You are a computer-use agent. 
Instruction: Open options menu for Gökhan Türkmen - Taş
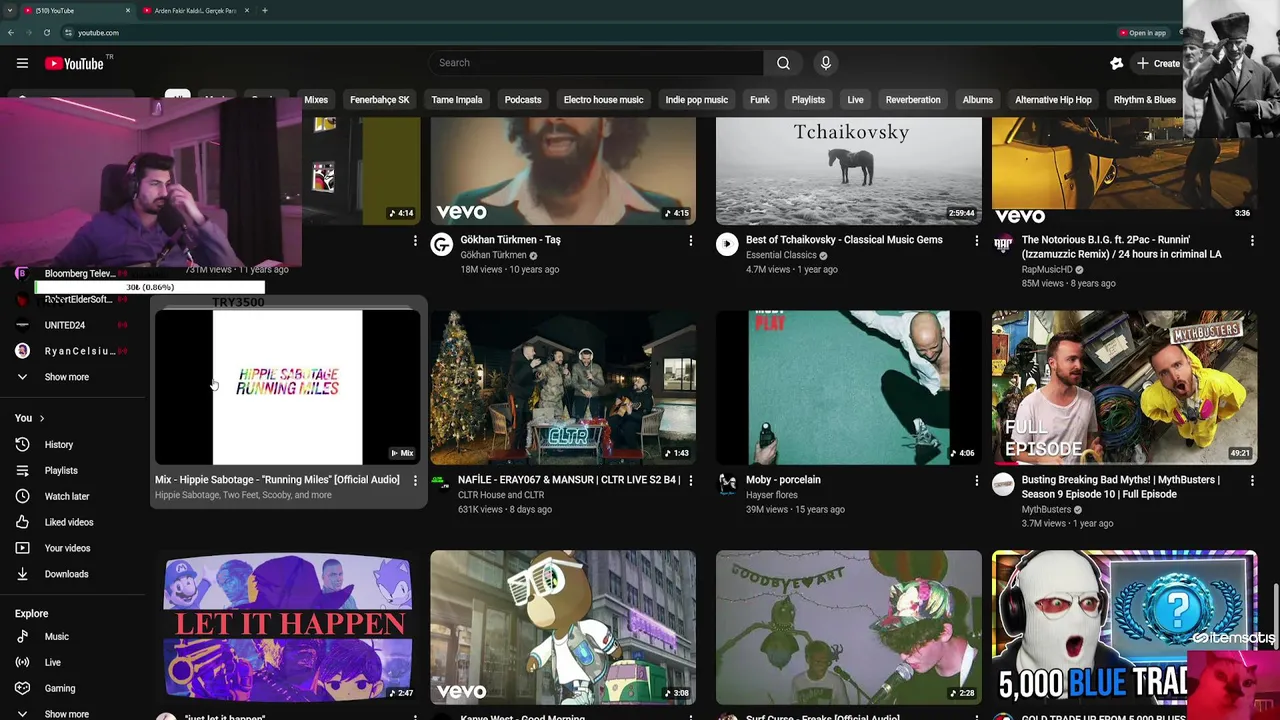[690, 240]
